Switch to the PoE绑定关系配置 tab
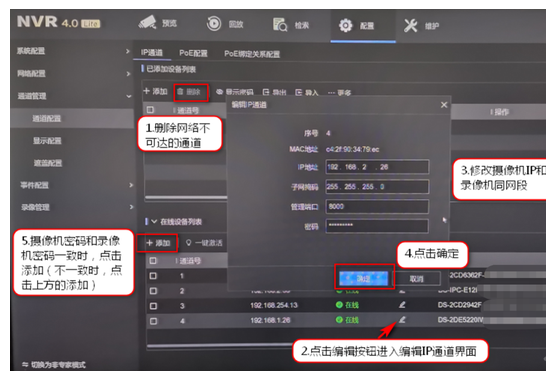This screenshot has width=546, height=371. coord(252,54)
